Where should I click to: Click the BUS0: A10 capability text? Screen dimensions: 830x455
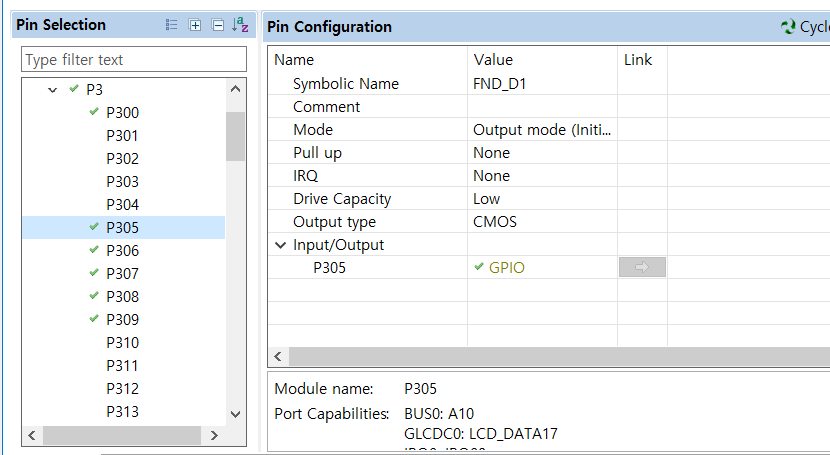pyautogui.click(x=439, y=413)
